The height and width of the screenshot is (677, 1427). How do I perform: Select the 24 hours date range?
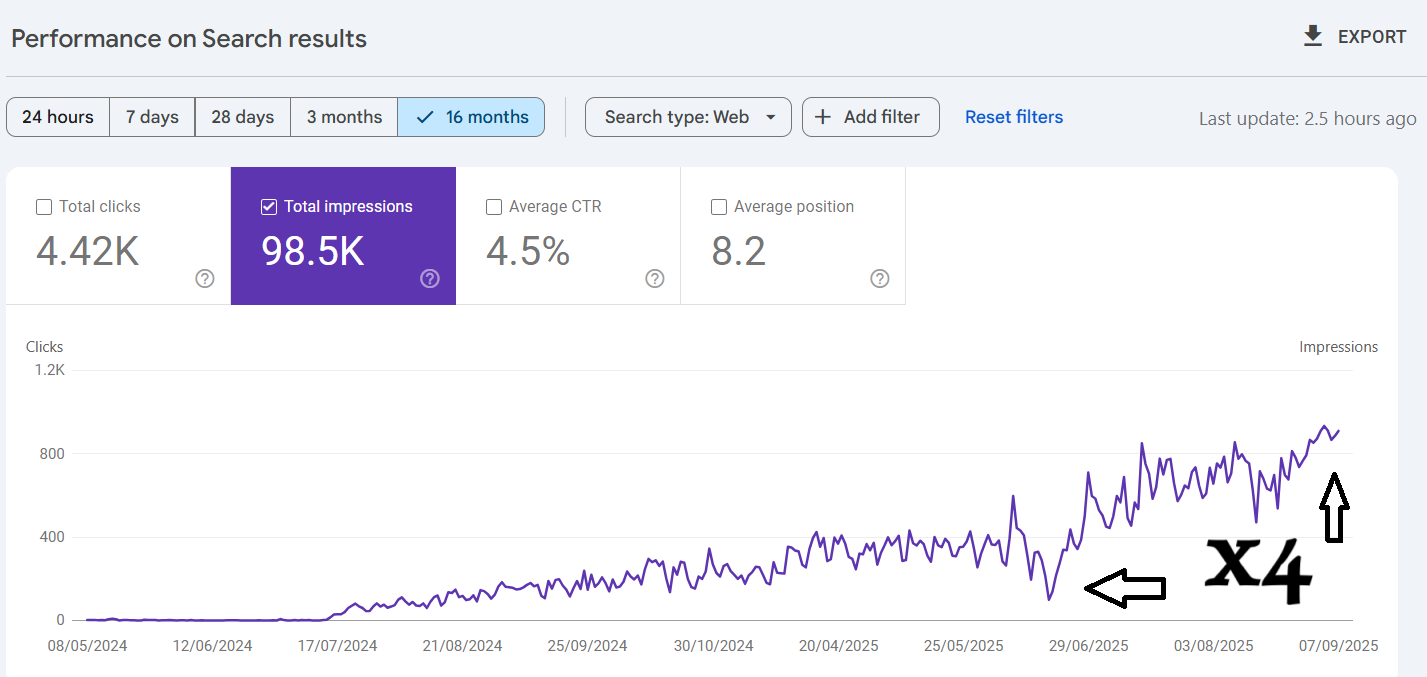pyautogui.click(x=58, y=117)
